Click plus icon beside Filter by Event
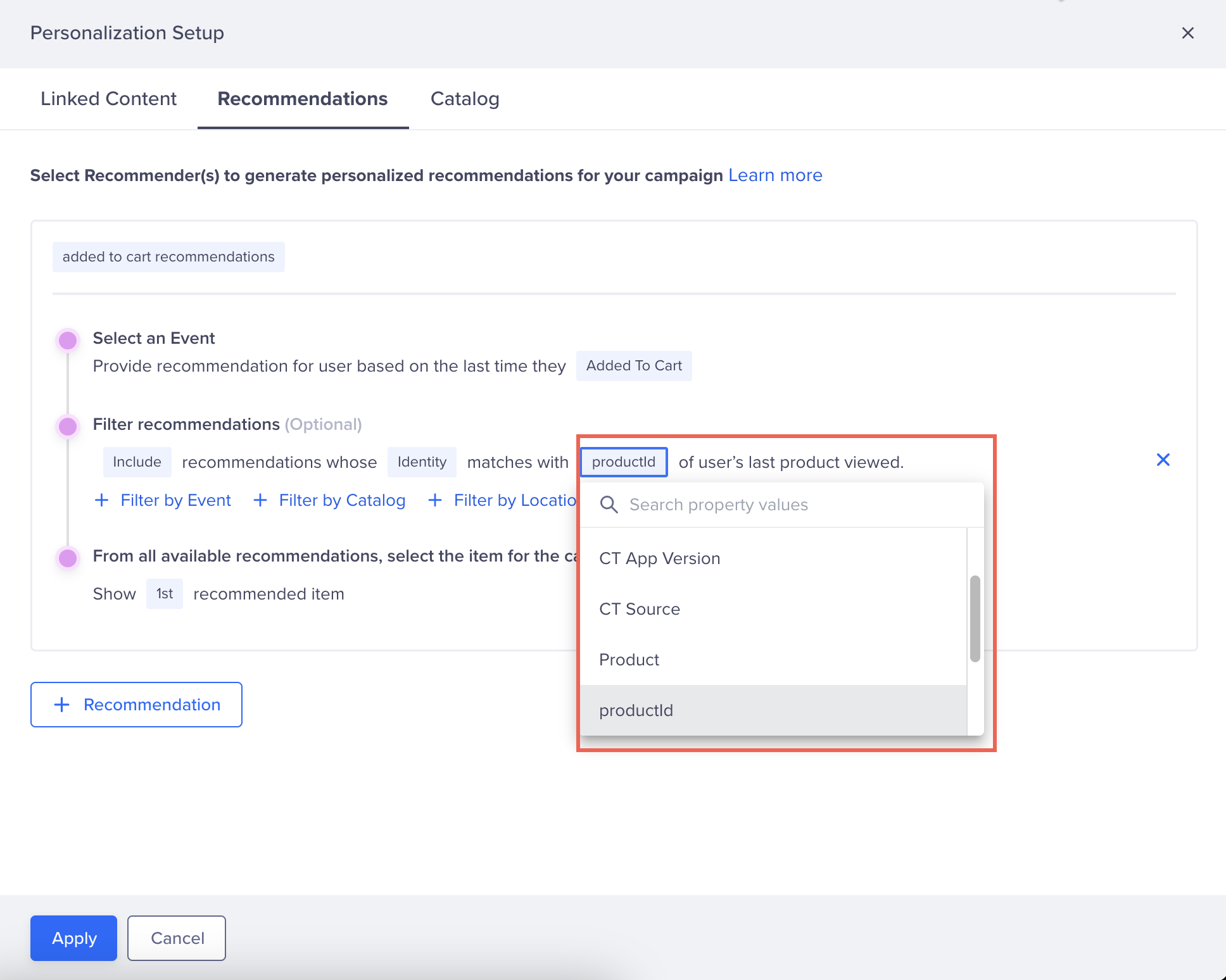 click(x=101, y=500)
